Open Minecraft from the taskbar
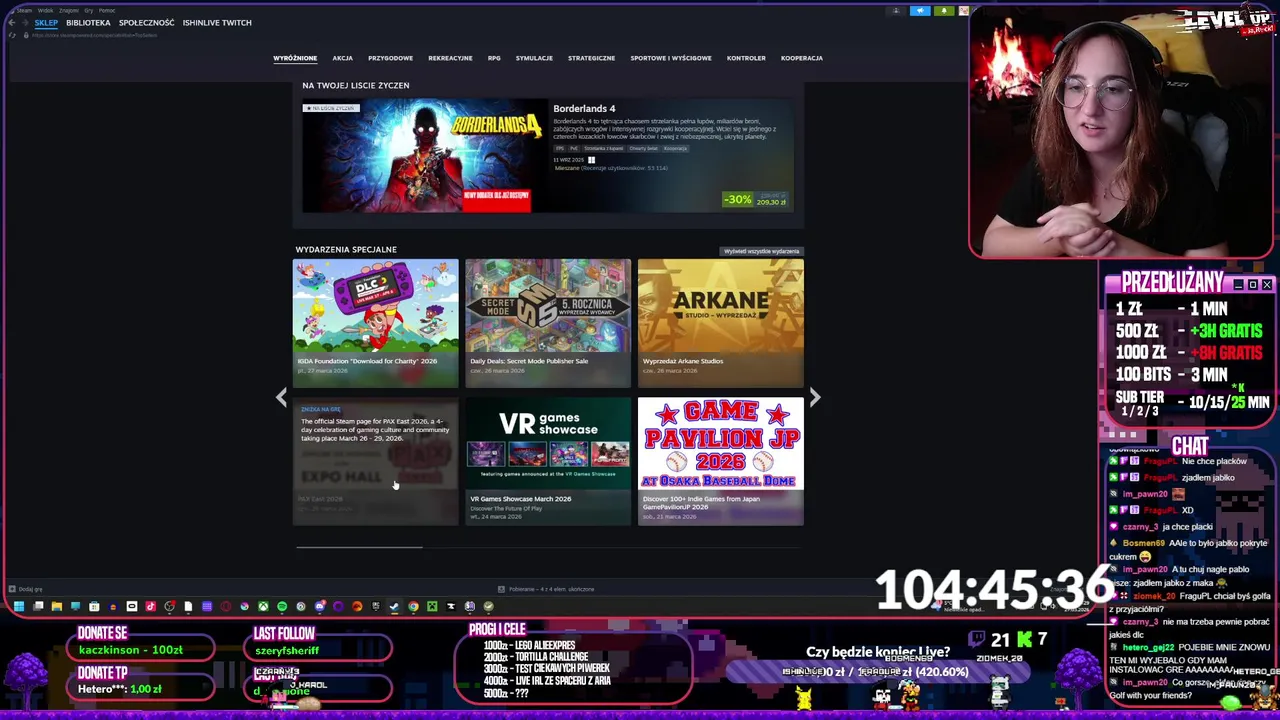 (x=432, y=606)
